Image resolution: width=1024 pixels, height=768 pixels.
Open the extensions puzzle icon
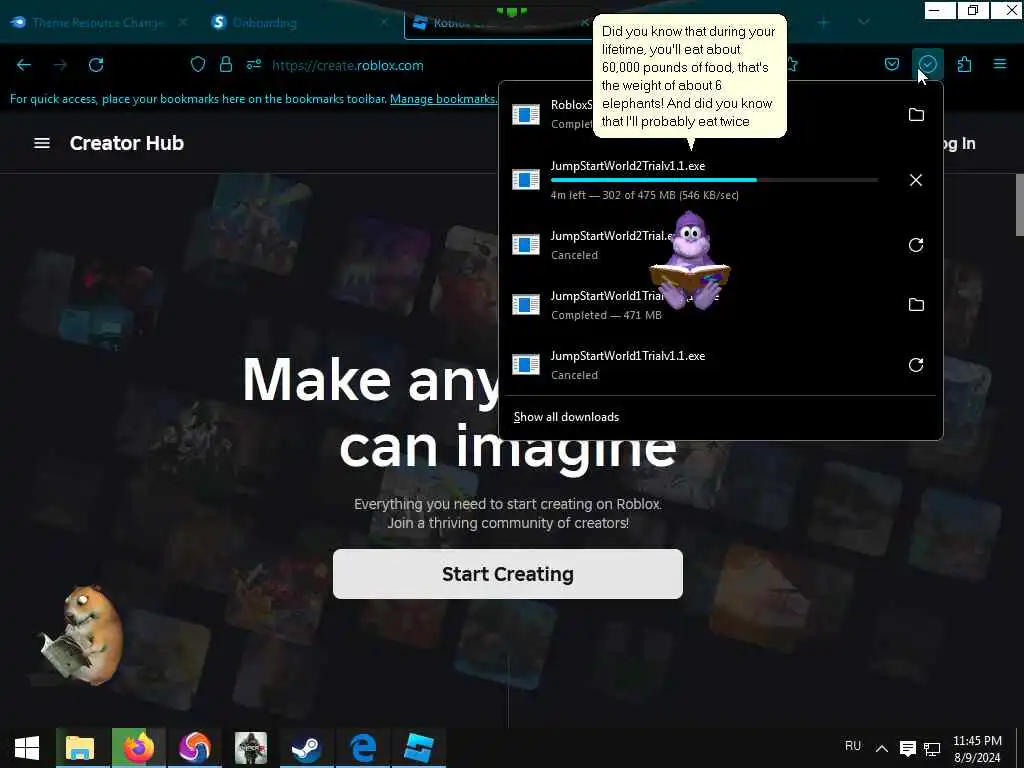(x=964, y=65)
